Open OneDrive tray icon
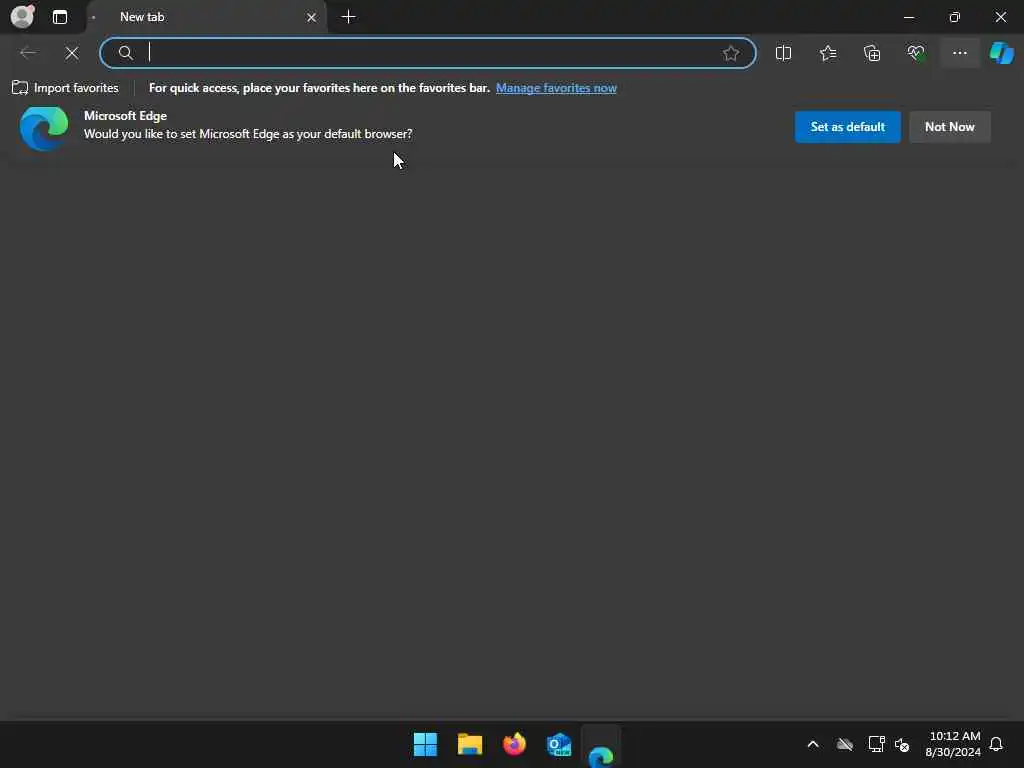 pos(844,744)
